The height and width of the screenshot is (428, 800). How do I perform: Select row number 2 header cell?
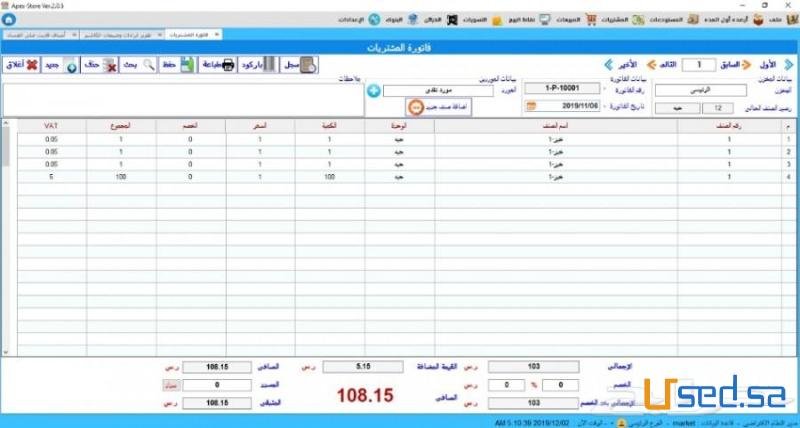[788, 152]
